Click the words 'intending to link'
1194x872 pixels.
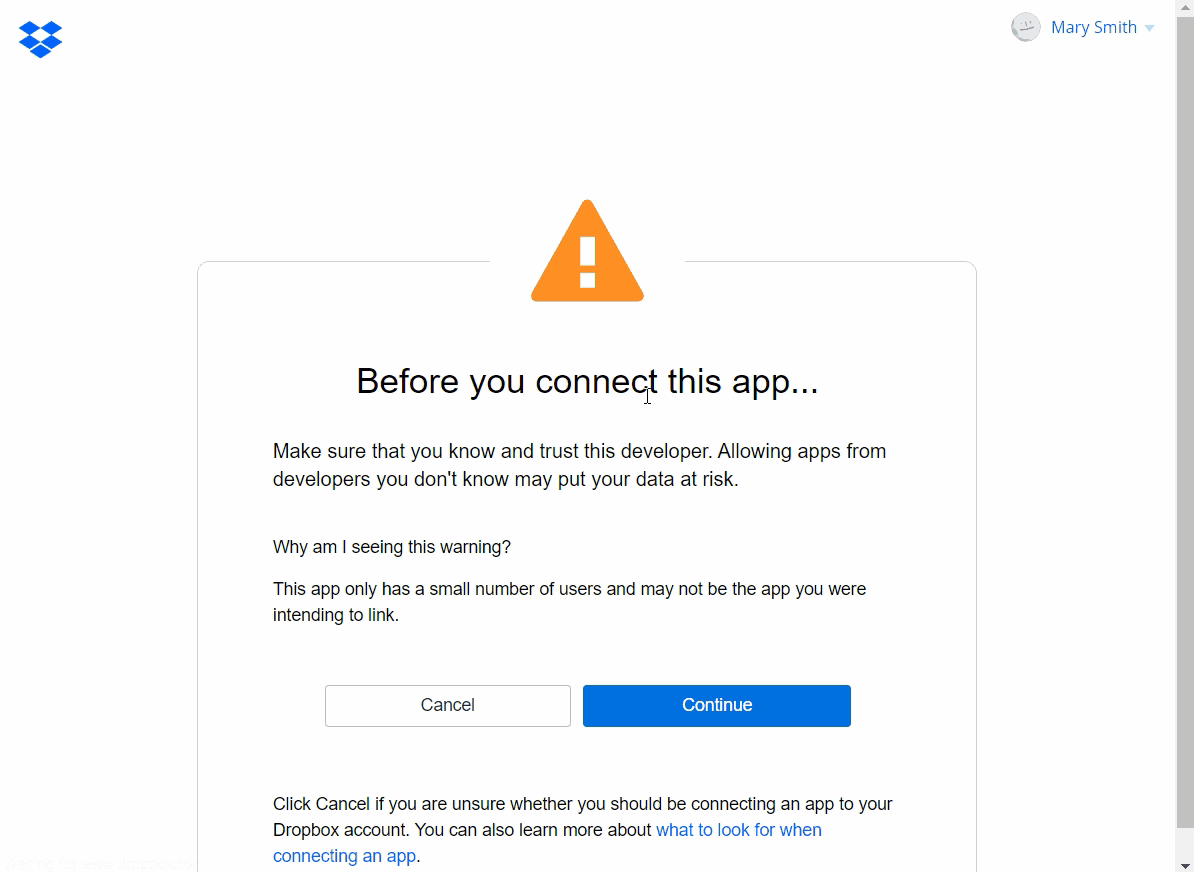coord(335,615)
